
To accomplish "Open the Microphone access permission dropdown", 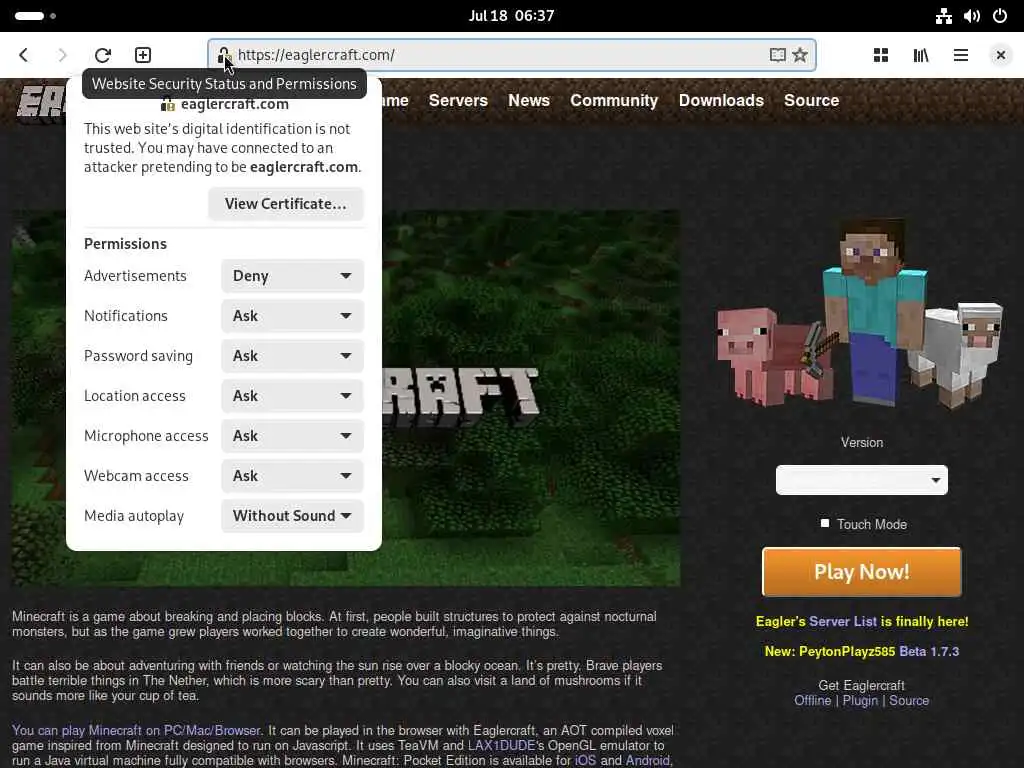I will click(x=292, y=436).
